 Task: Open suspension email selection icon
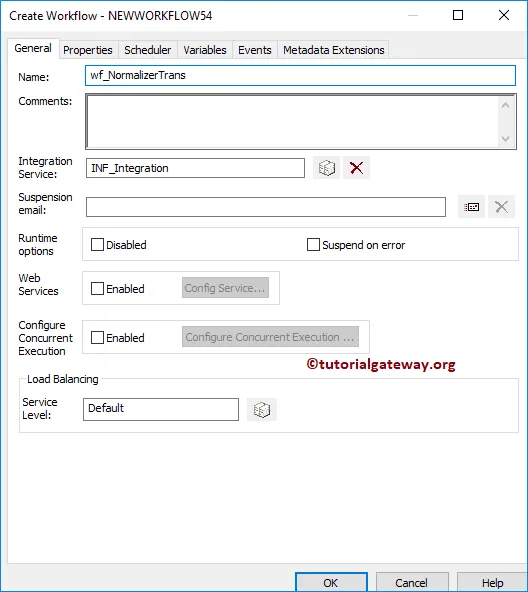coord(471,207)
